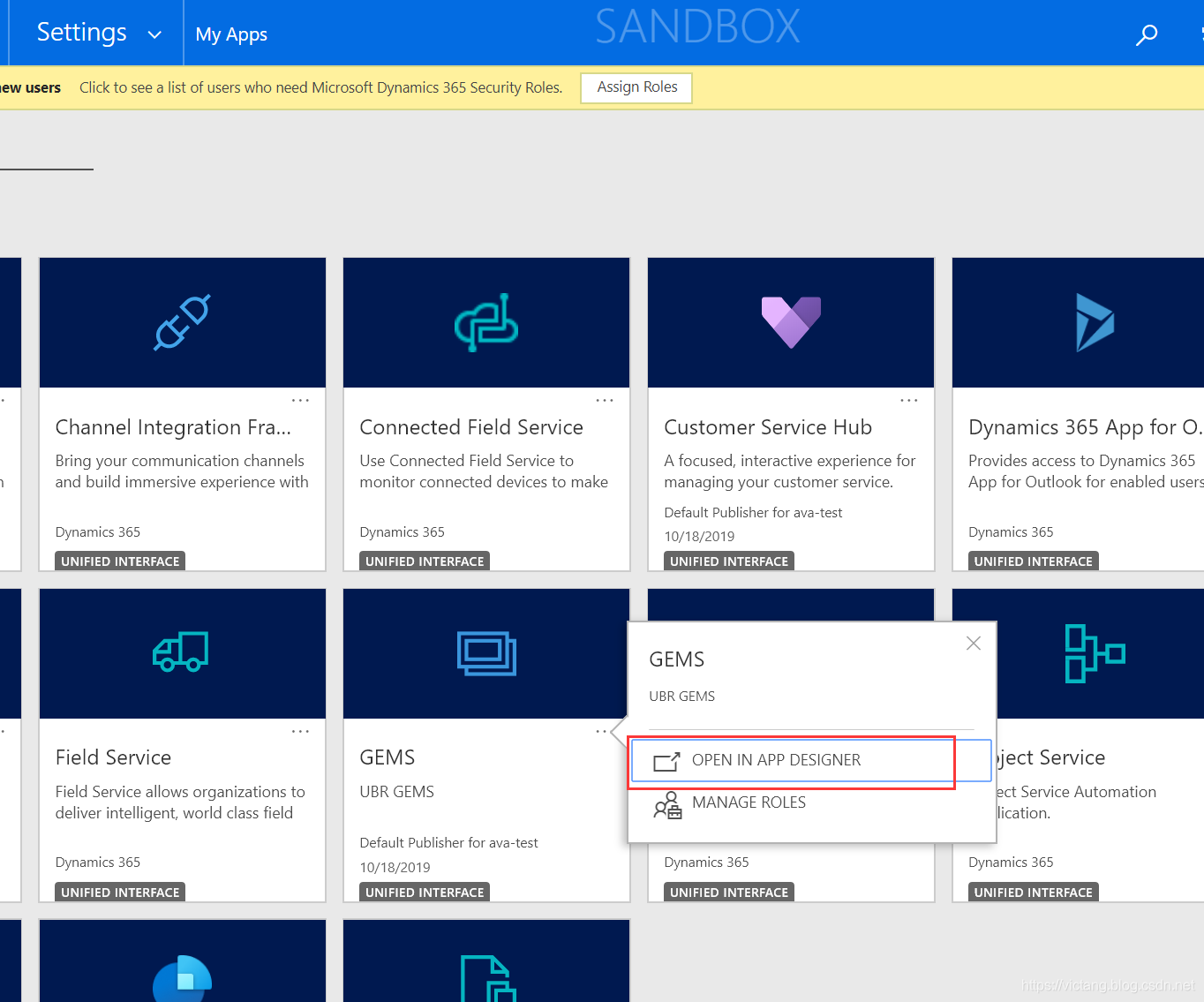The height and width of the screenshot is (1002, 1204).
Task: Expand the Settings dropdown chevron
Action: (x=154, y=34)
